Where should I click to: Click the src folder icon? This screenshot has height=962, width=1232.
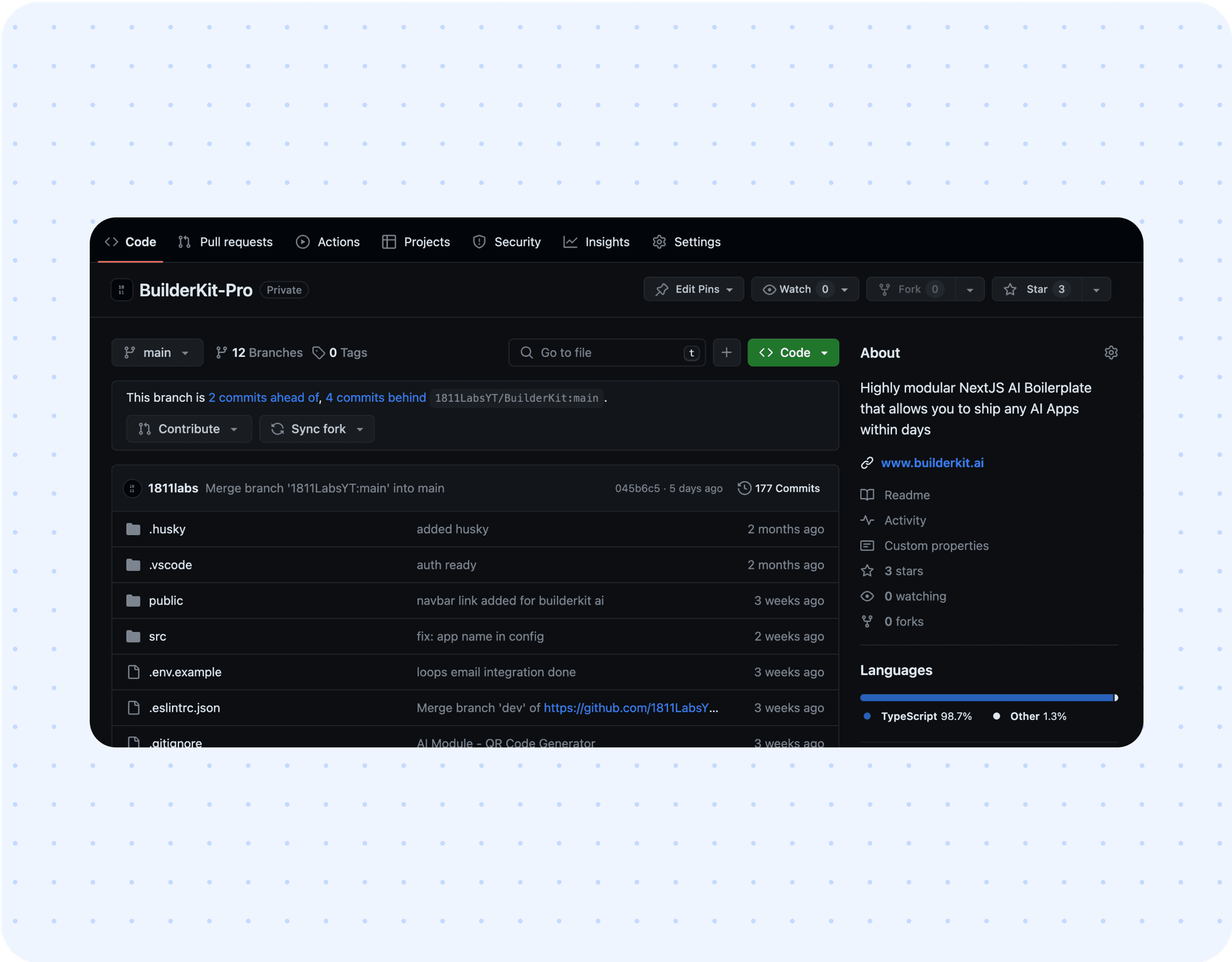click(x=133, y=636)
